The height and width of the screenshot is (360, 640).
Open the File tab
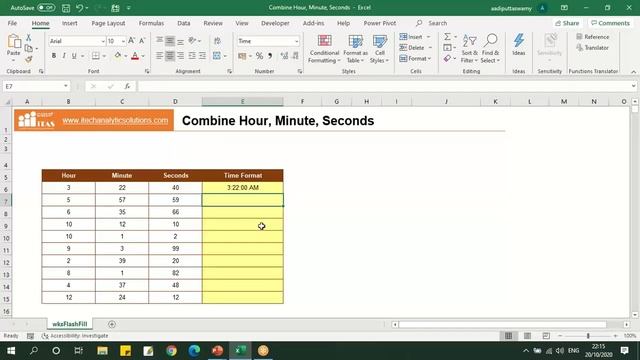(x=12, y=23)
